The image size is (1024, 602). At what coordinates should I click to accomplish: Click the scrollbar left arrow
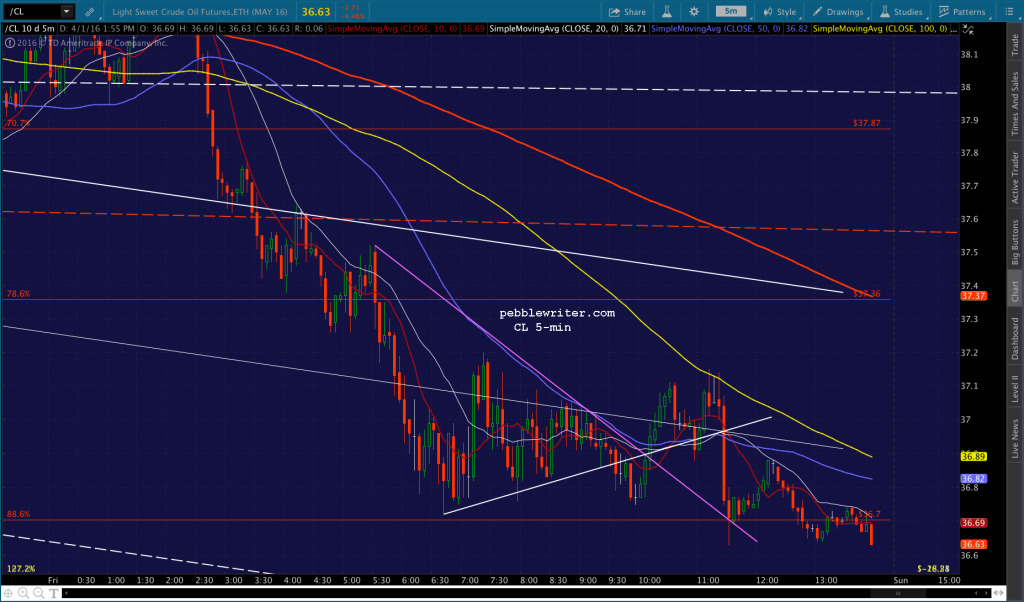[67, 593]
